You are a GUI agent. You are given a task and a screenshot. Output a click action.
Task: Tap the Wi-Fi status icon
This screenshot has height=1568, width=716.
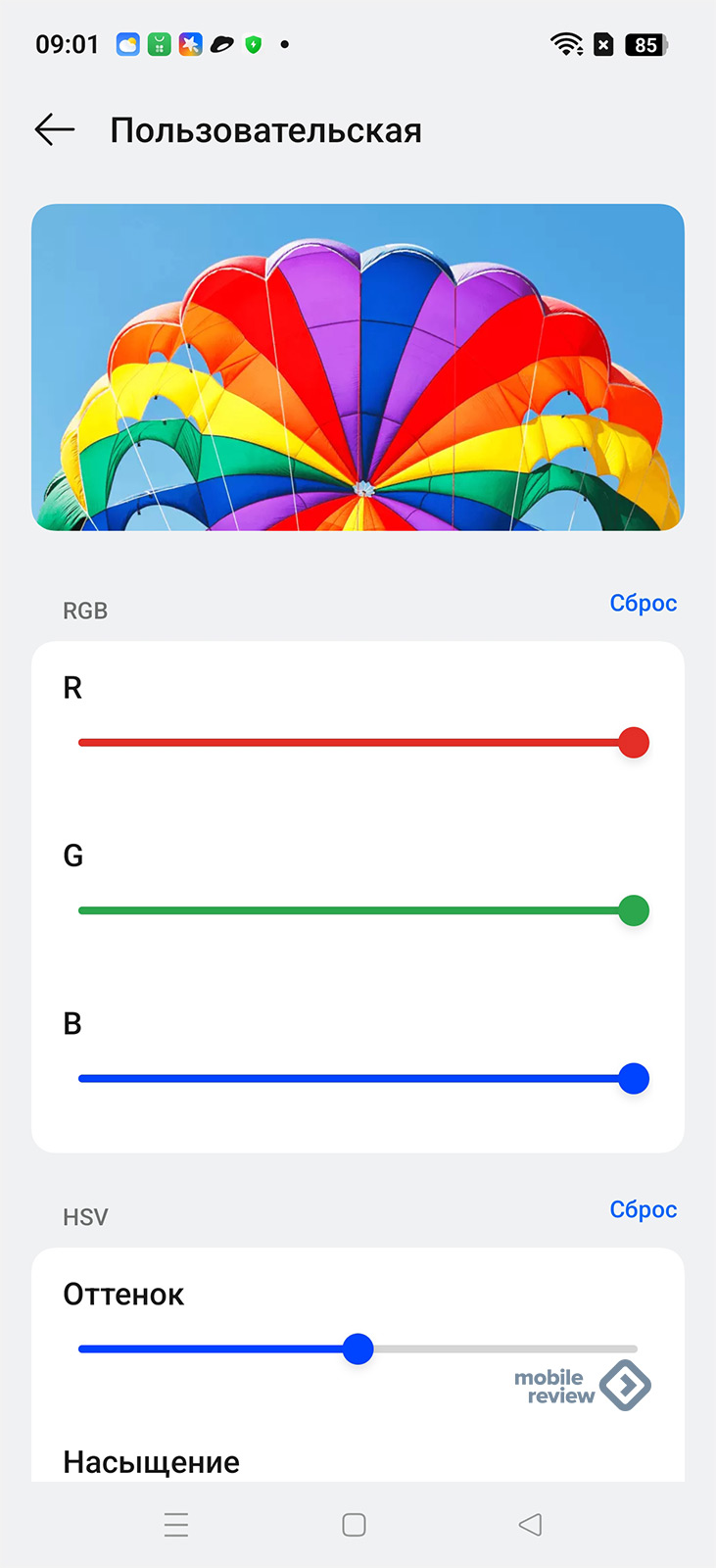coord(566,44)
